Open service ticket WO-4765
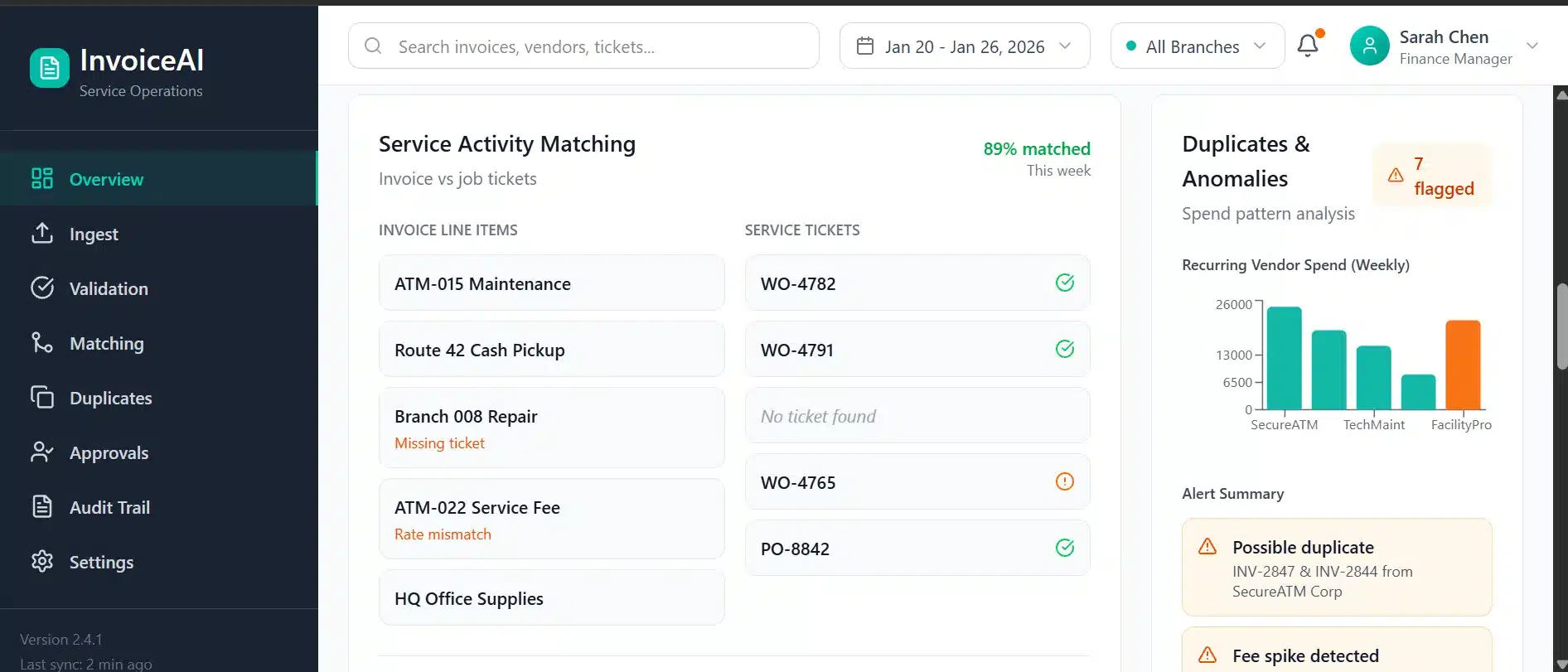The height and width of the screenshot is (672, 1568). 917,481
